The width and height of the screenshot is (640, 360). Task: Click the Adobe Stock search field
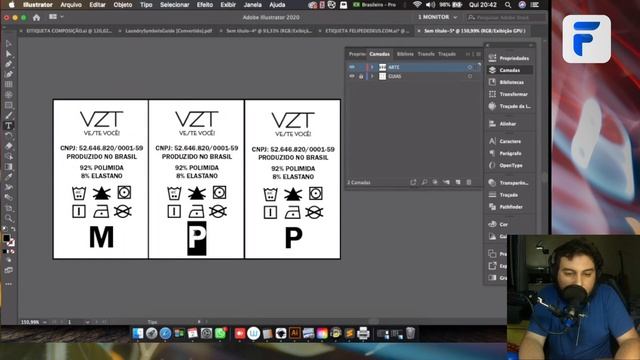pyautogui.click(x=506, y=17)
